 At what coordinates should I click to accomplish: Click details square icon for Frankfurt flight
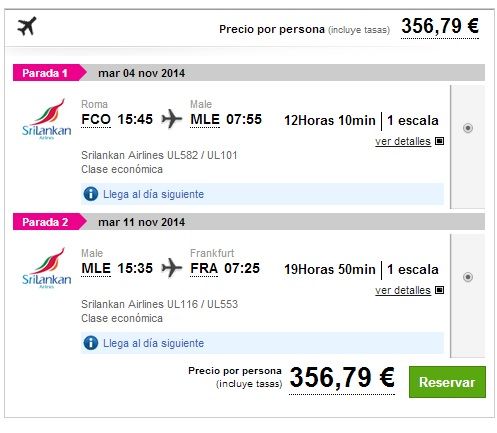440,290
